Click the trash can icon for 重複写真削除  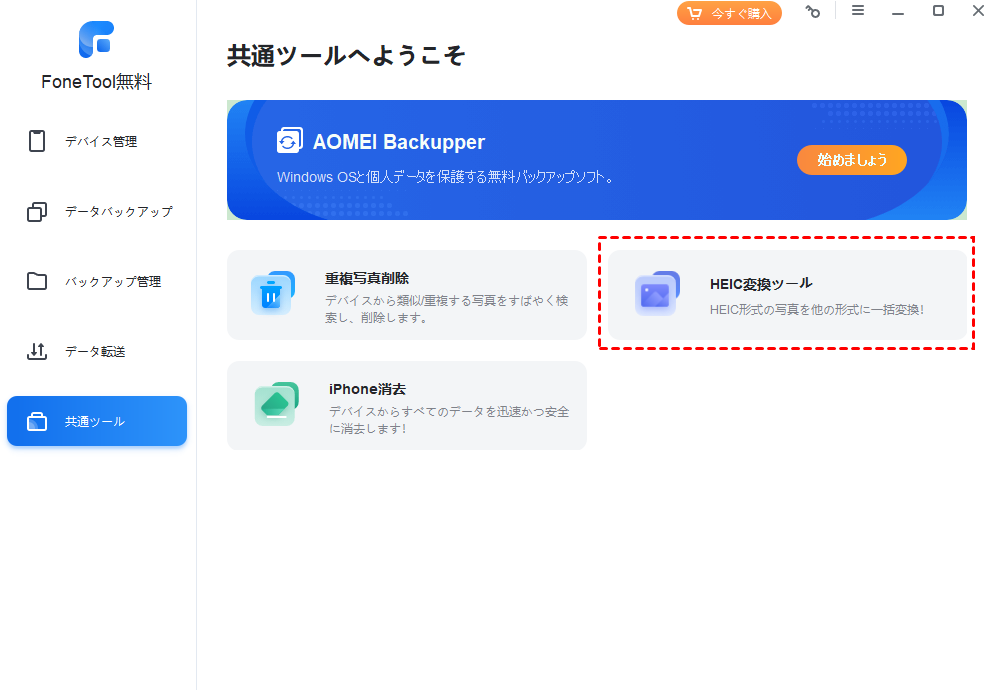pyautogui.click(x=273, y=294)
